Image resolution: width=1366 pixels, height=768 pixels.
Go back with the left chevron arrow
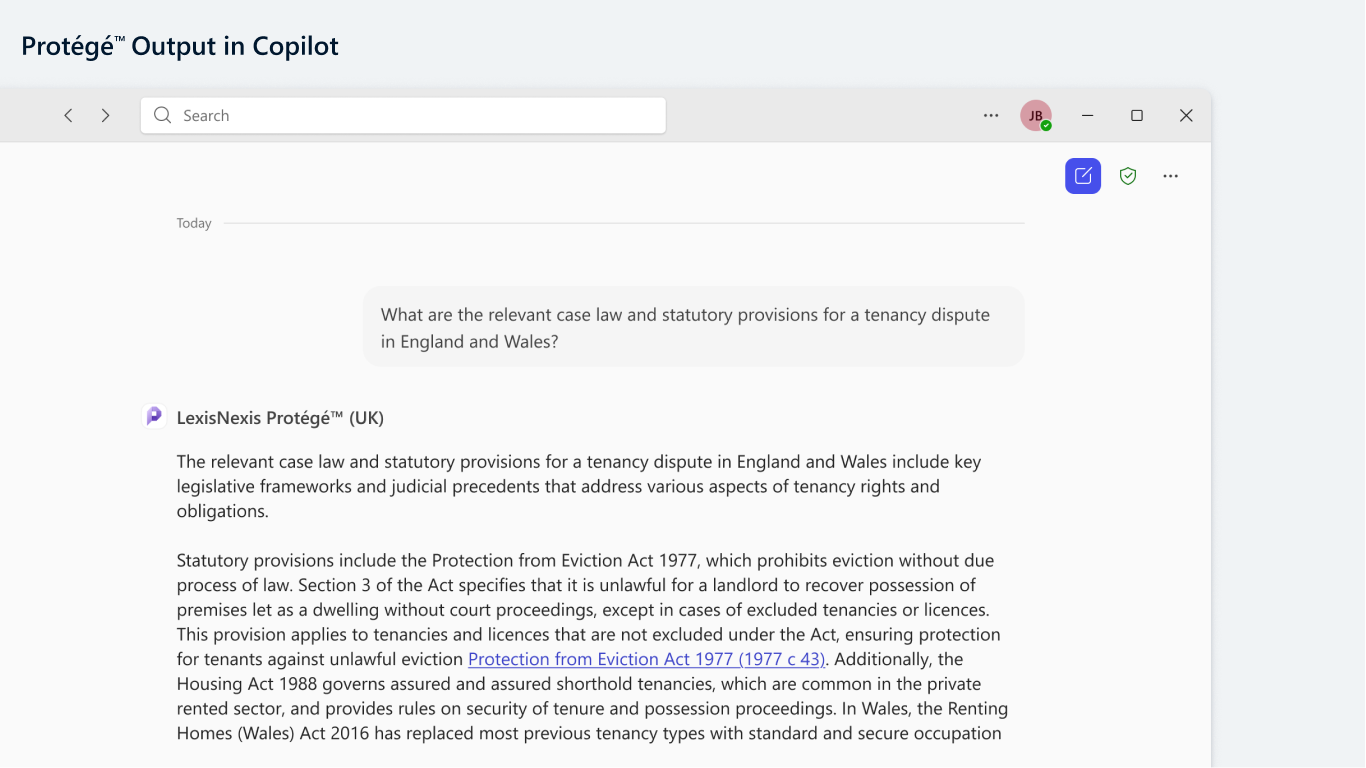pyautogui.click(x=68, y=116)
